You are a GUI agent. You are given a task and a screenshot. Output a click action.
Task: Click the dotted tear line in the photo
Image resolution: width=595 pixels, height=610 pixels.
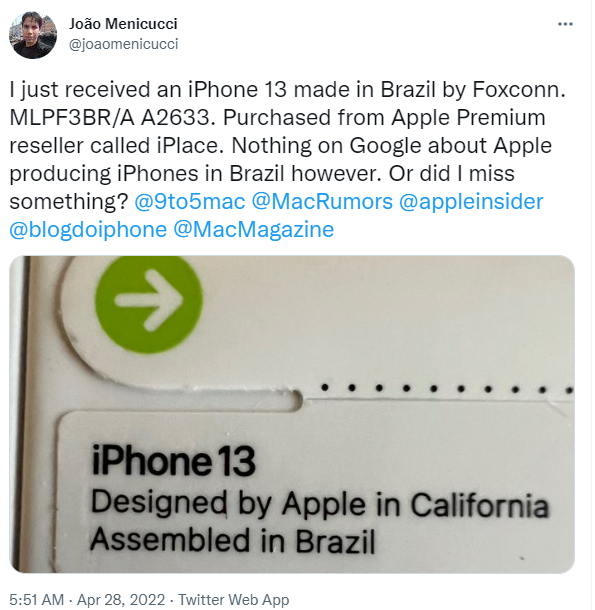click(x=446, y=388)
